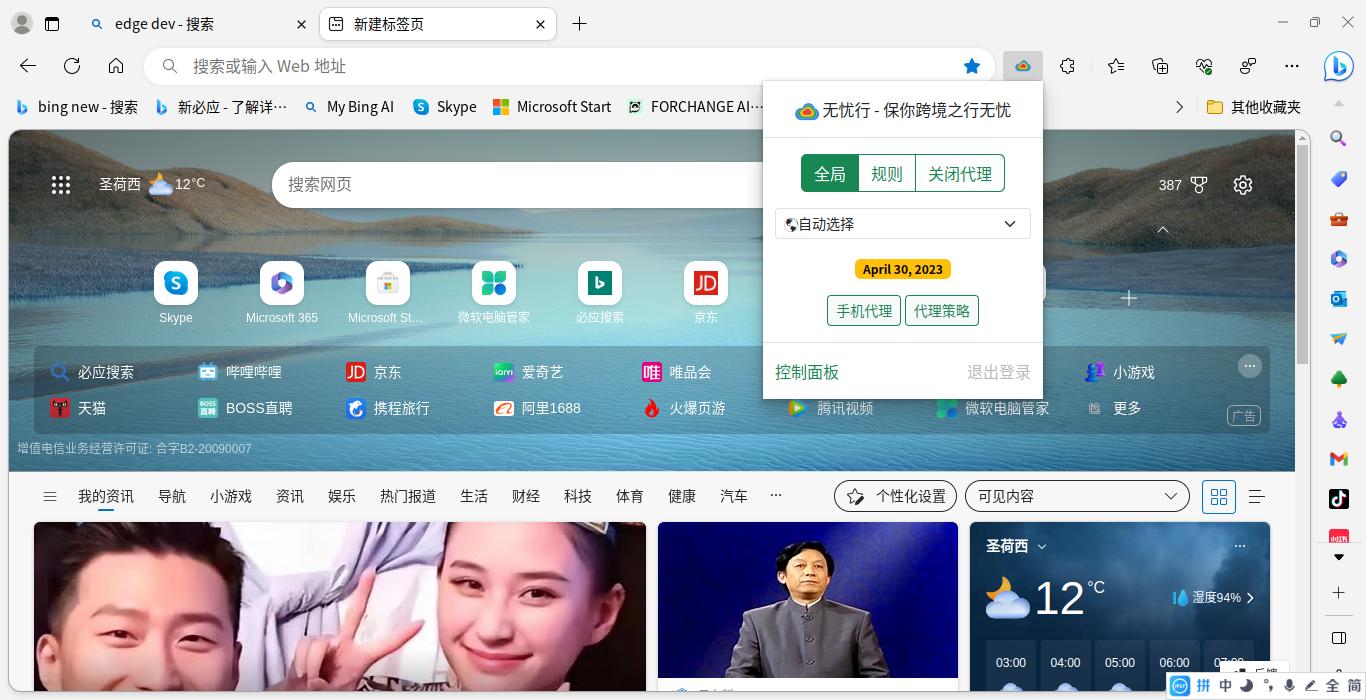Screen dimensions: 1366x700
Task: Open the Favorites list icon
Action: point(1116,66)
